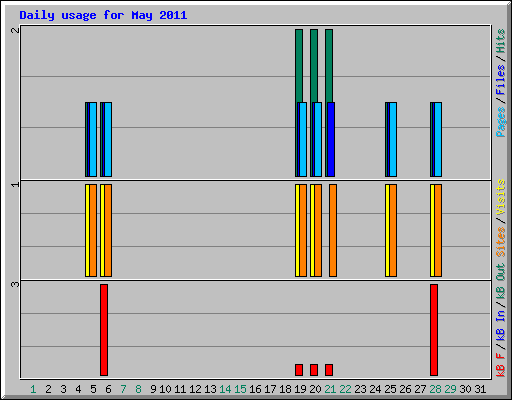The image size is (512, 400).
Task: Select the orange Sites bar for day 21
Action: (x=333, y=230)
